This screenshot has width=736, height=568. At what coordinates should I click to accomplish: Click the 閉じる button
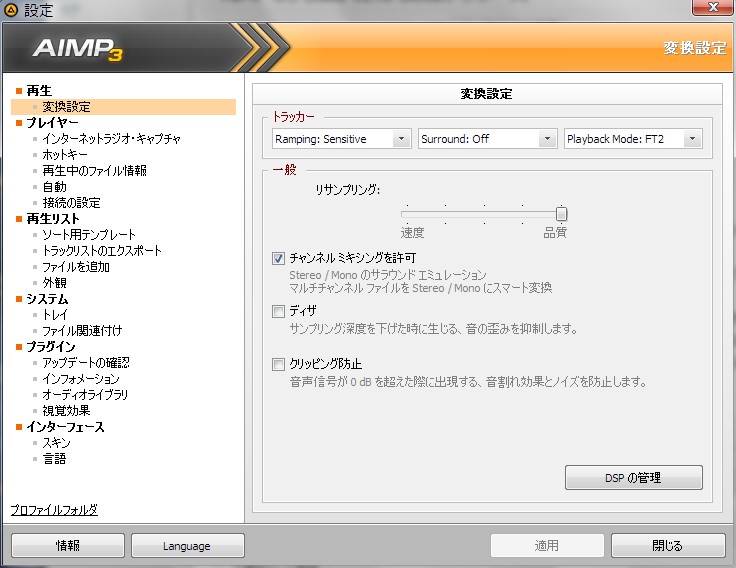668,545
